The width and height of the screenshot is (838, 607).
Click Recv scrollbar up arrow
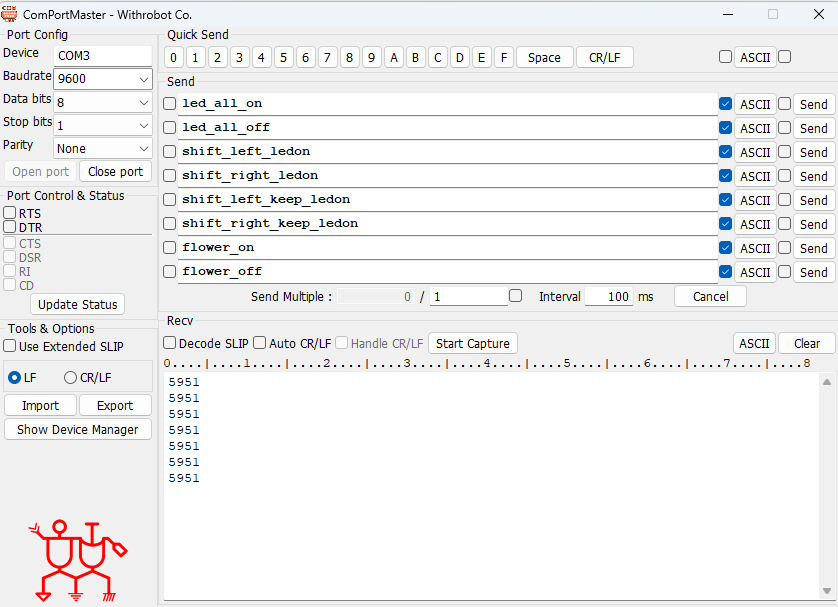coord(827,382)
